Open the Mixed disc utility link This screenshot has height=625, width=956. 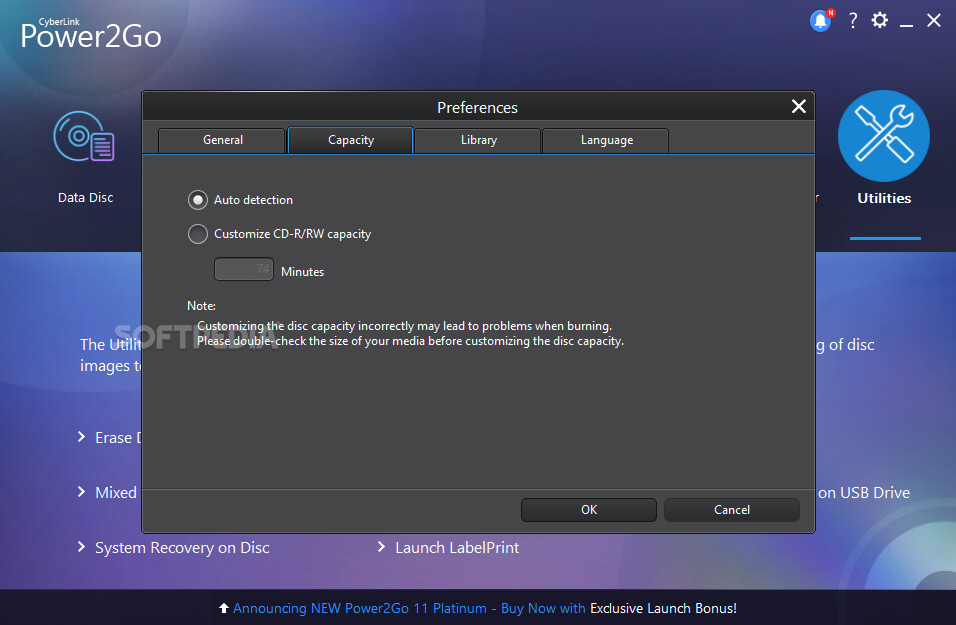pos(116,493)
